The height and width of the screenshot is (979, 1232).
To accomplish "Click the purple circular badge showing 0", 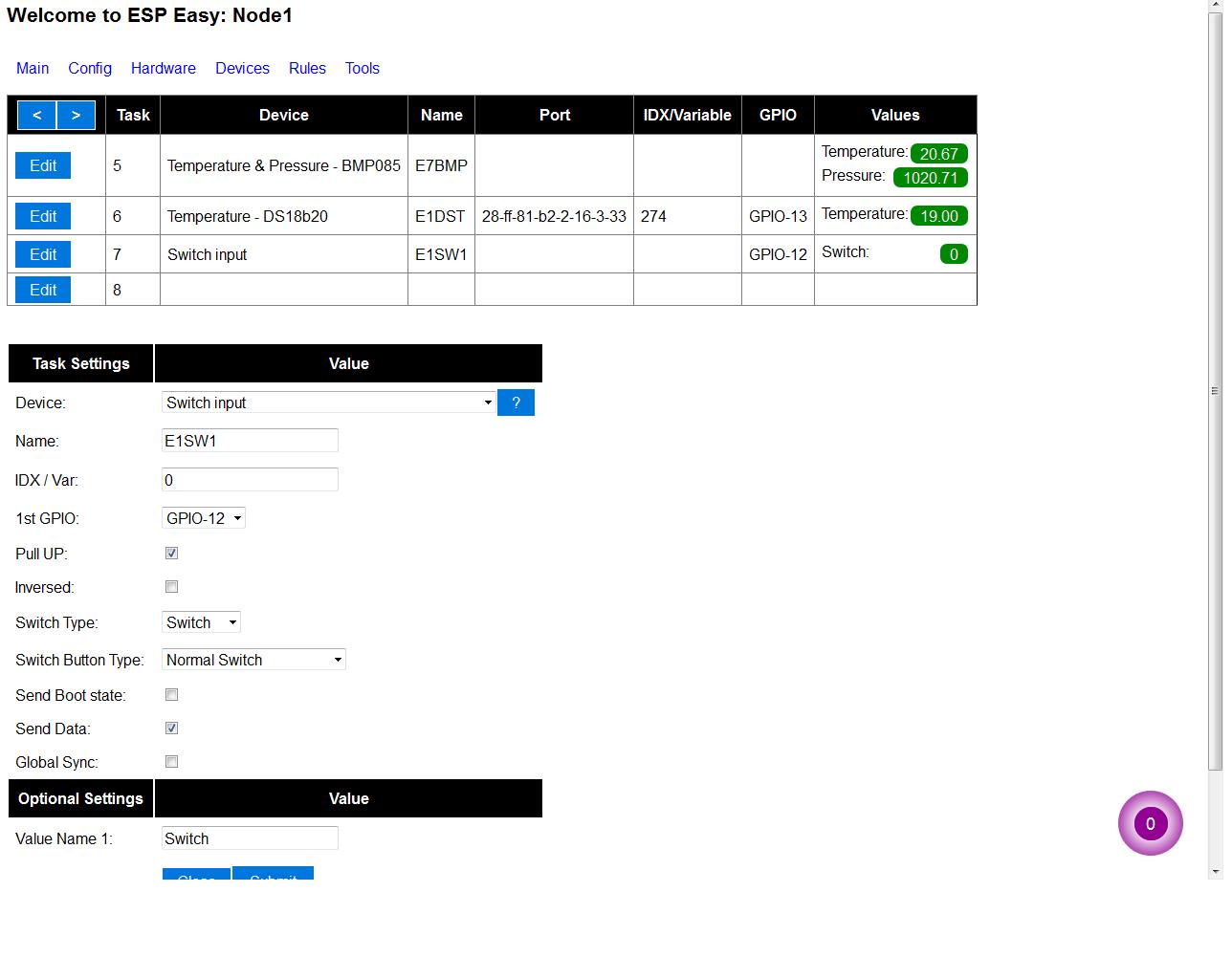I will 1150,823.
